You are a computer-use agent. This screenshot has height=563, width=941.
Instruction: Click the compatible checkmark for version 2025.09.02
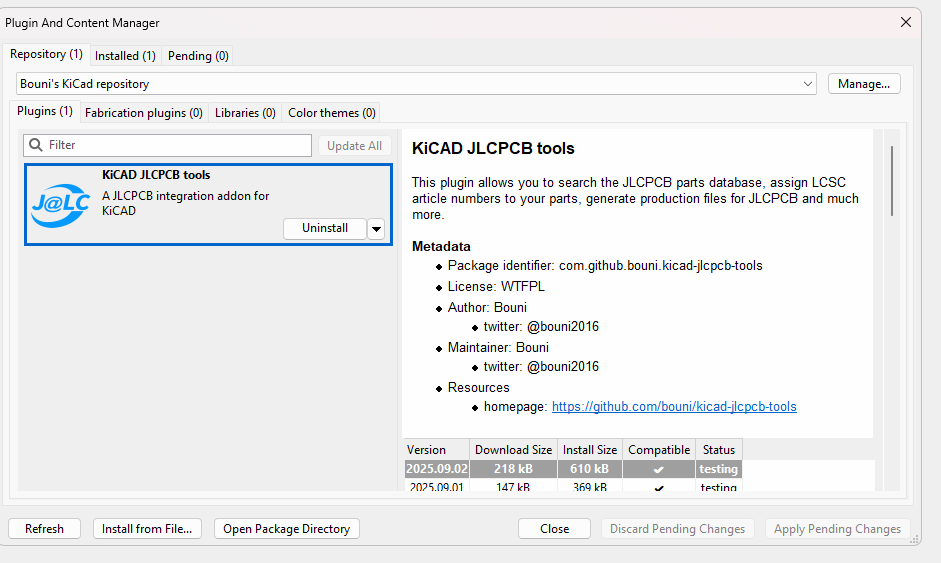point(658,469)
